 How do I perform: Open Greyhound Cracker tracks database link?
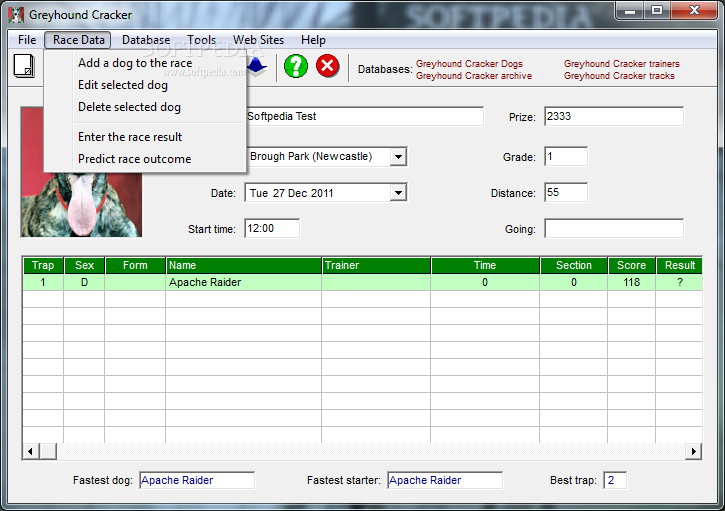tap(619, 76)
